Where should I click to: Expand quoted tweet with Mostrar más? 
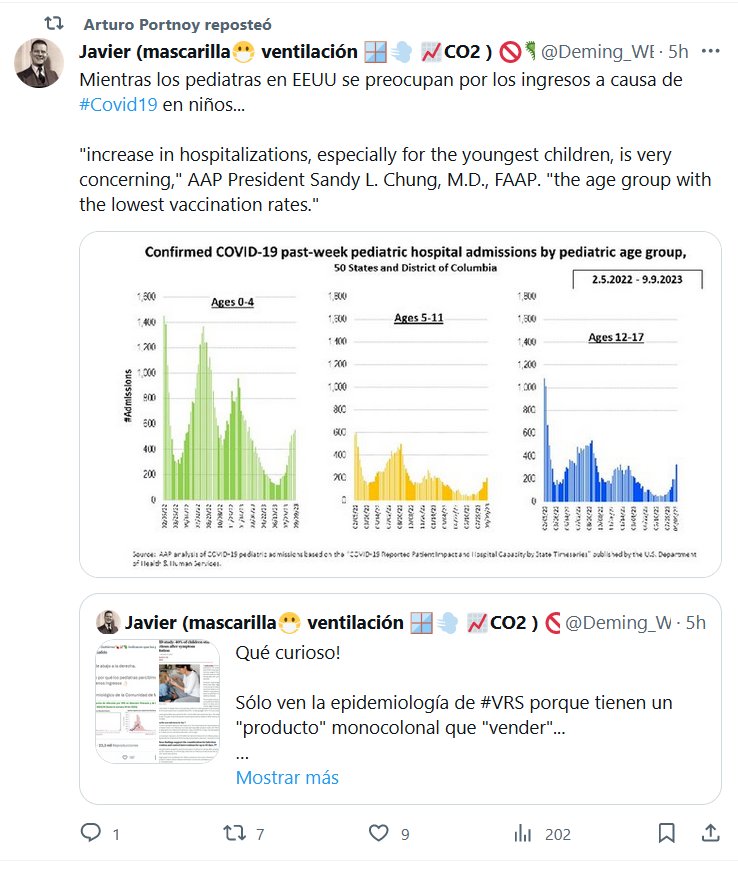287,777
